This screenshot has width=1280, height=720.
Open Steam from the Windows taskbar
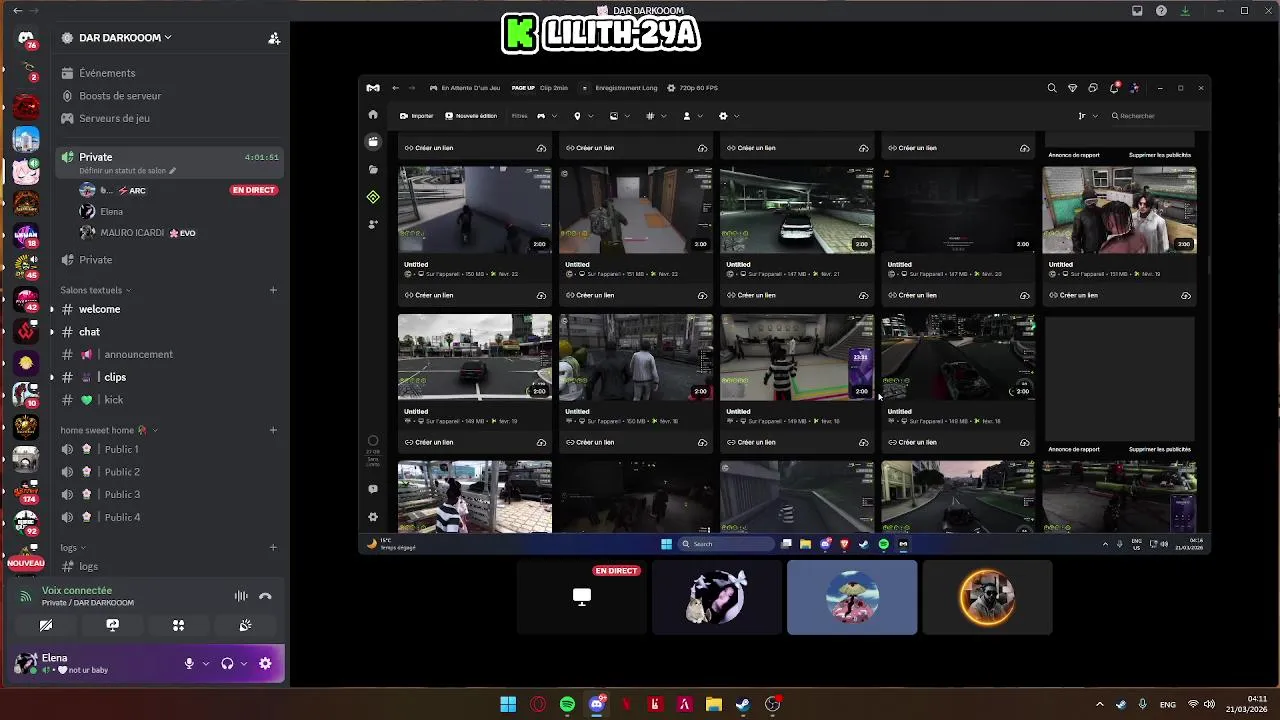pos(743,704)
